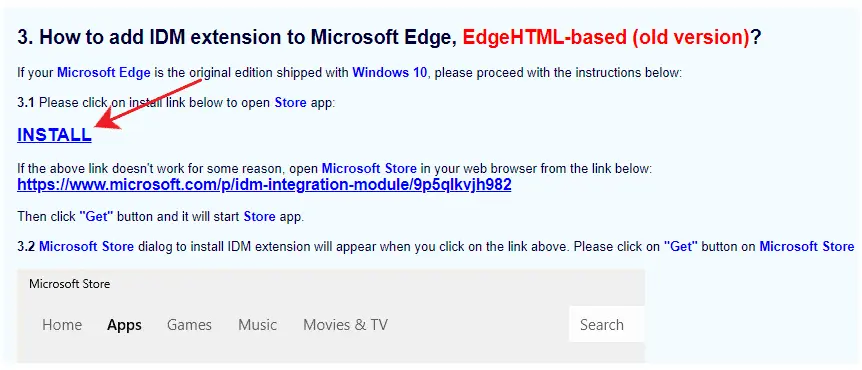Click the blue Store word in step 3.1
The image size is (862, 370).
pos(290,103)
